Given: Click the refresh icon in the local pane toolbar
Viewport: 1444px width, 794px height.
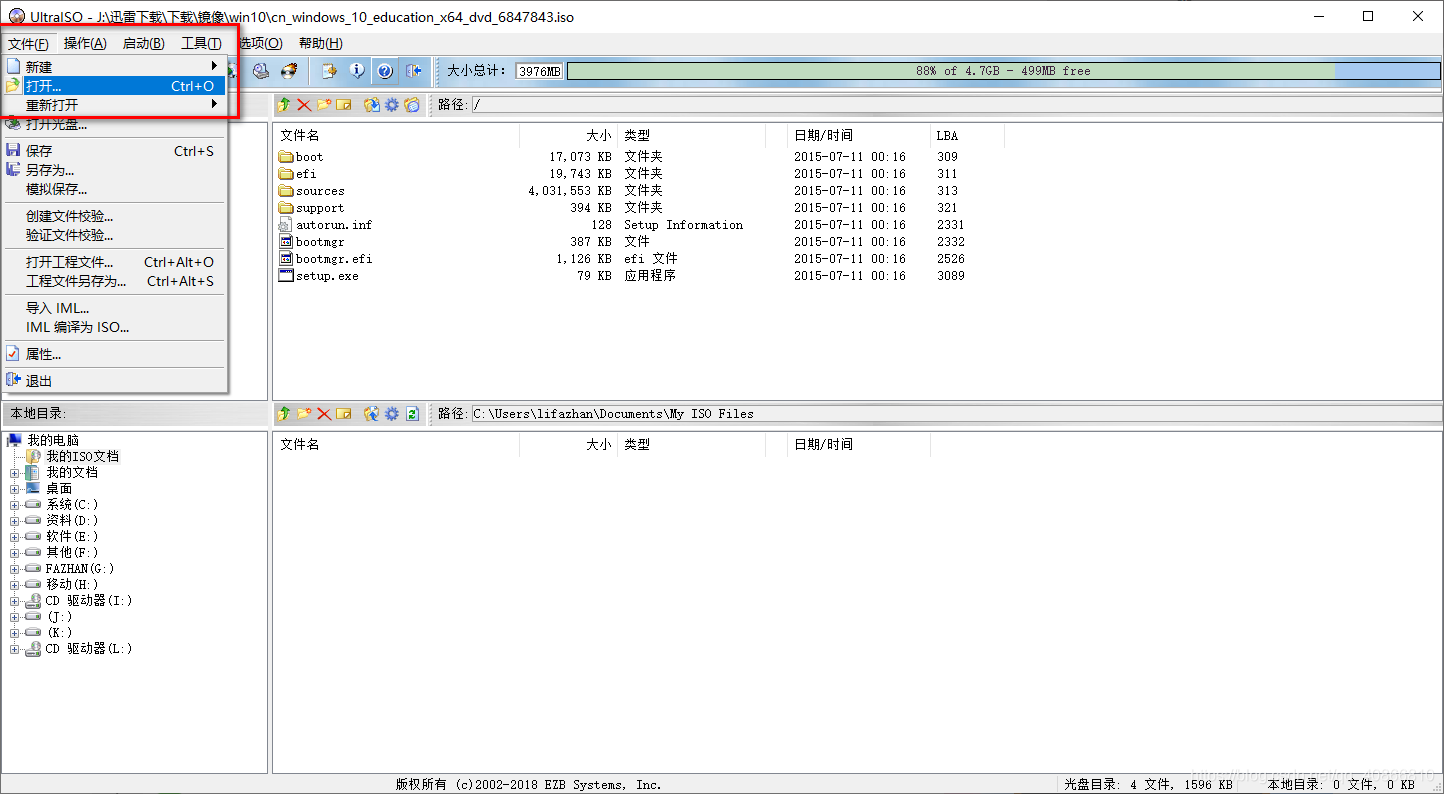Looking at the screenshot, I should pyautogui.click(x=411, y=413).
